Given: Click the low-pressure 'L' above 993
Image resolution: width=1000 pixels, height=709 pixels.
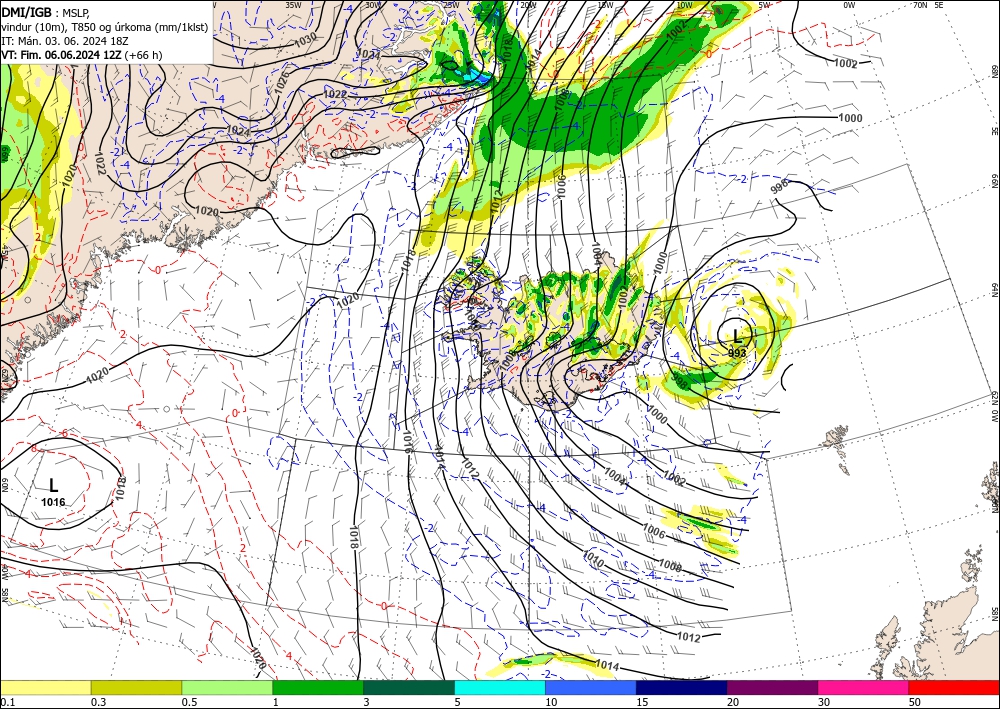Looking at the screenshot, I should click(737, 336).
